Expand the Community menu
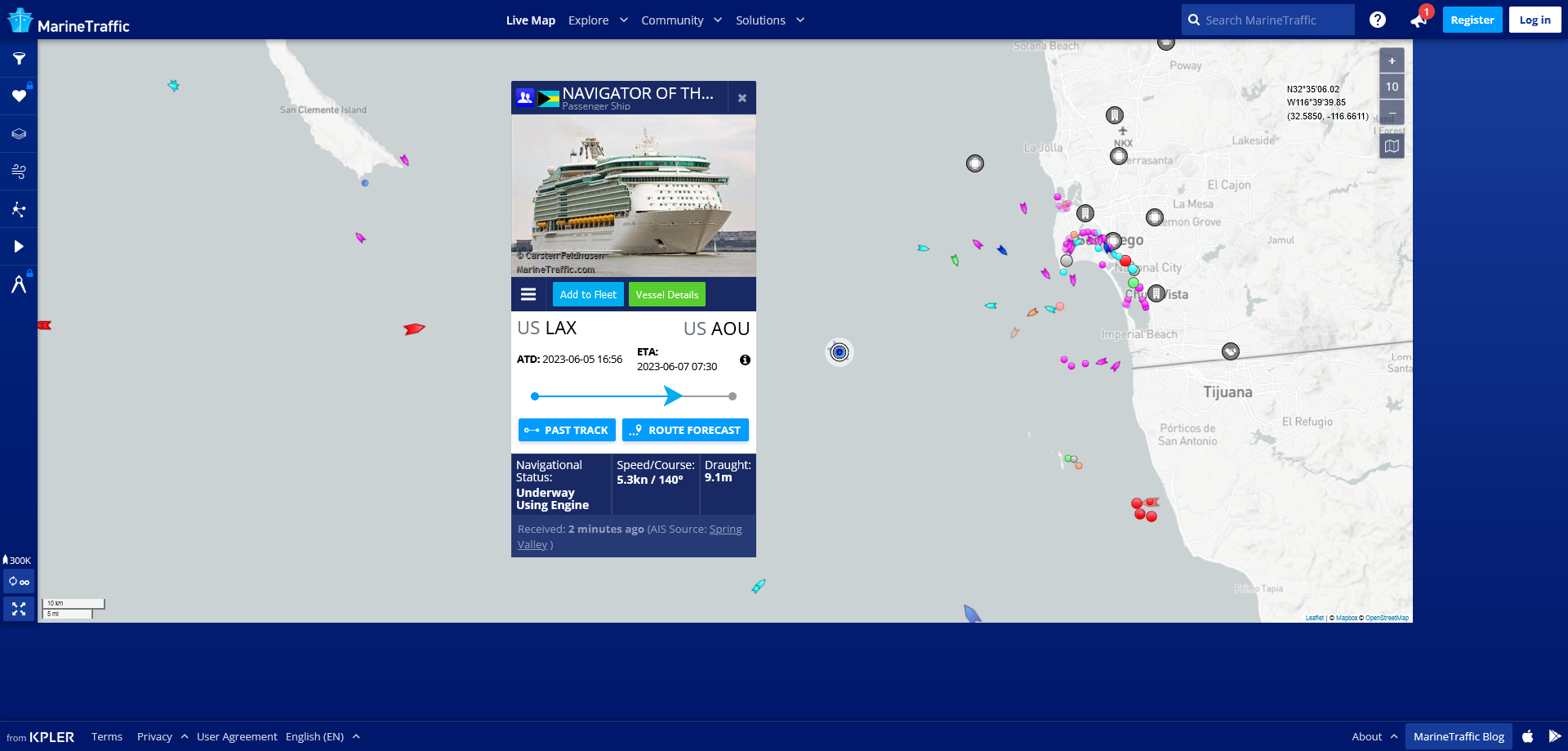The image size is (1568, 751). (681, 20)
